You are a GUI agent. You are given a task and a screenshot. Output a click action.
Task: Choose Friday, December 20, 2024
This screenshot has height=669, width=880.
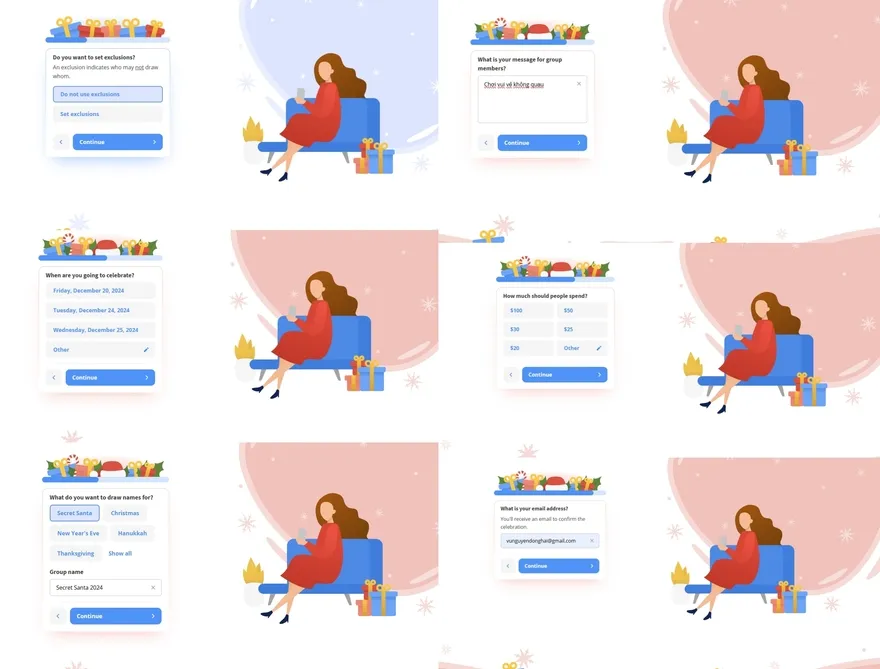click(100, 291)
